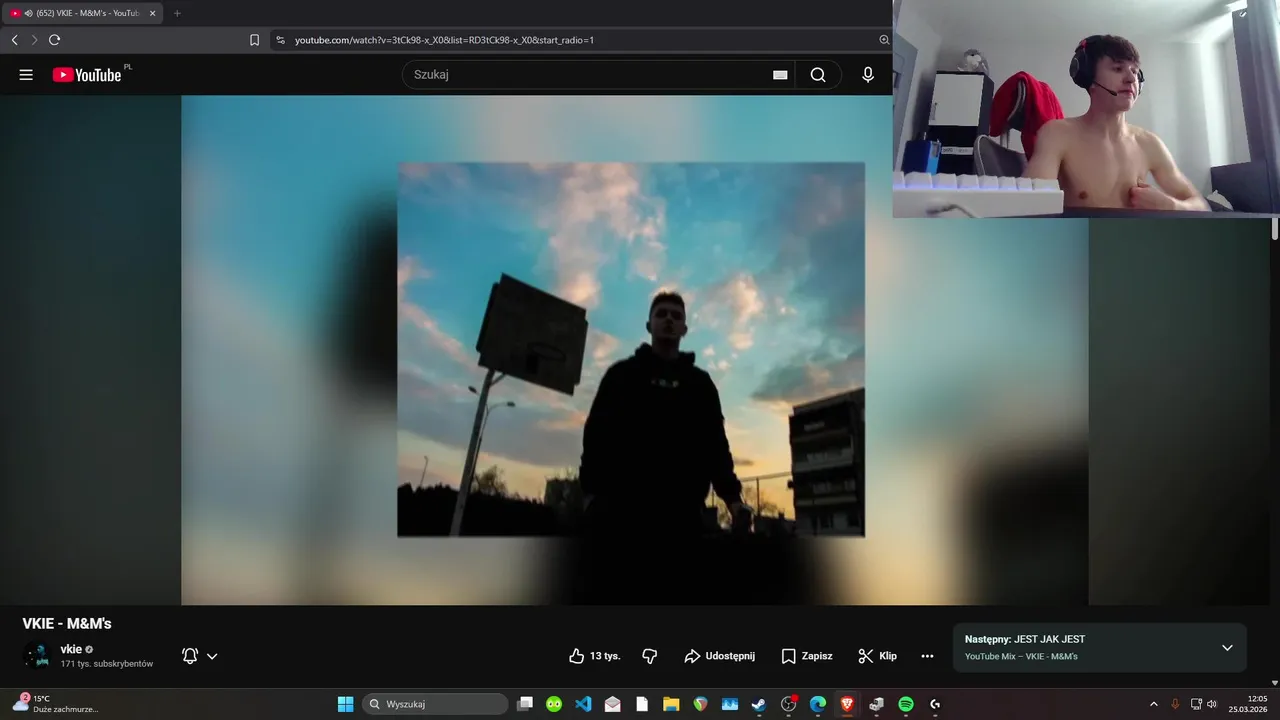Image resolution: width=1280 pixels, height=720 pixels.
Task: Reload the page
Action: [x=54, y=40]
